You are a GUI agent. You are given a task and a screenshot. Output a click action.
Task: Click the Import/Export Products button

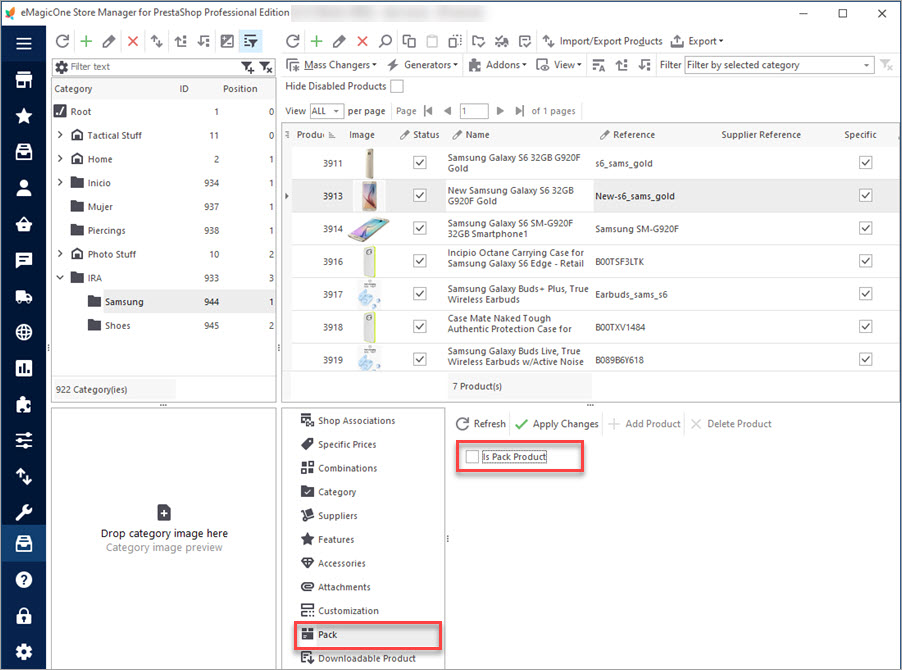click(602, 41)
